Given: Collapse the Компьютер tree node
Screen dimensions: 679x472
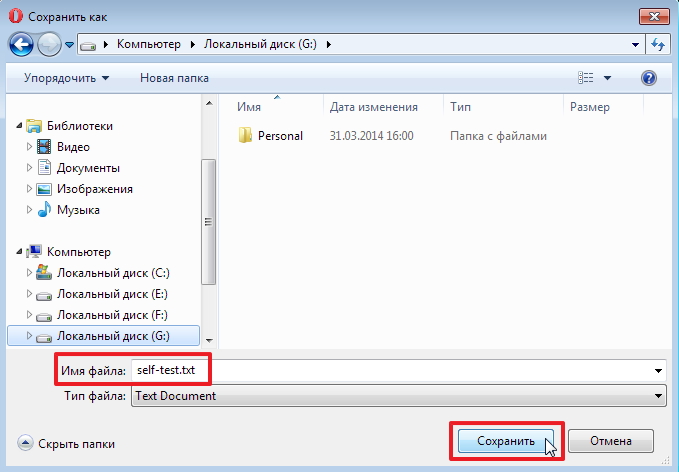Looking at the screenshot, I should 18,252.
